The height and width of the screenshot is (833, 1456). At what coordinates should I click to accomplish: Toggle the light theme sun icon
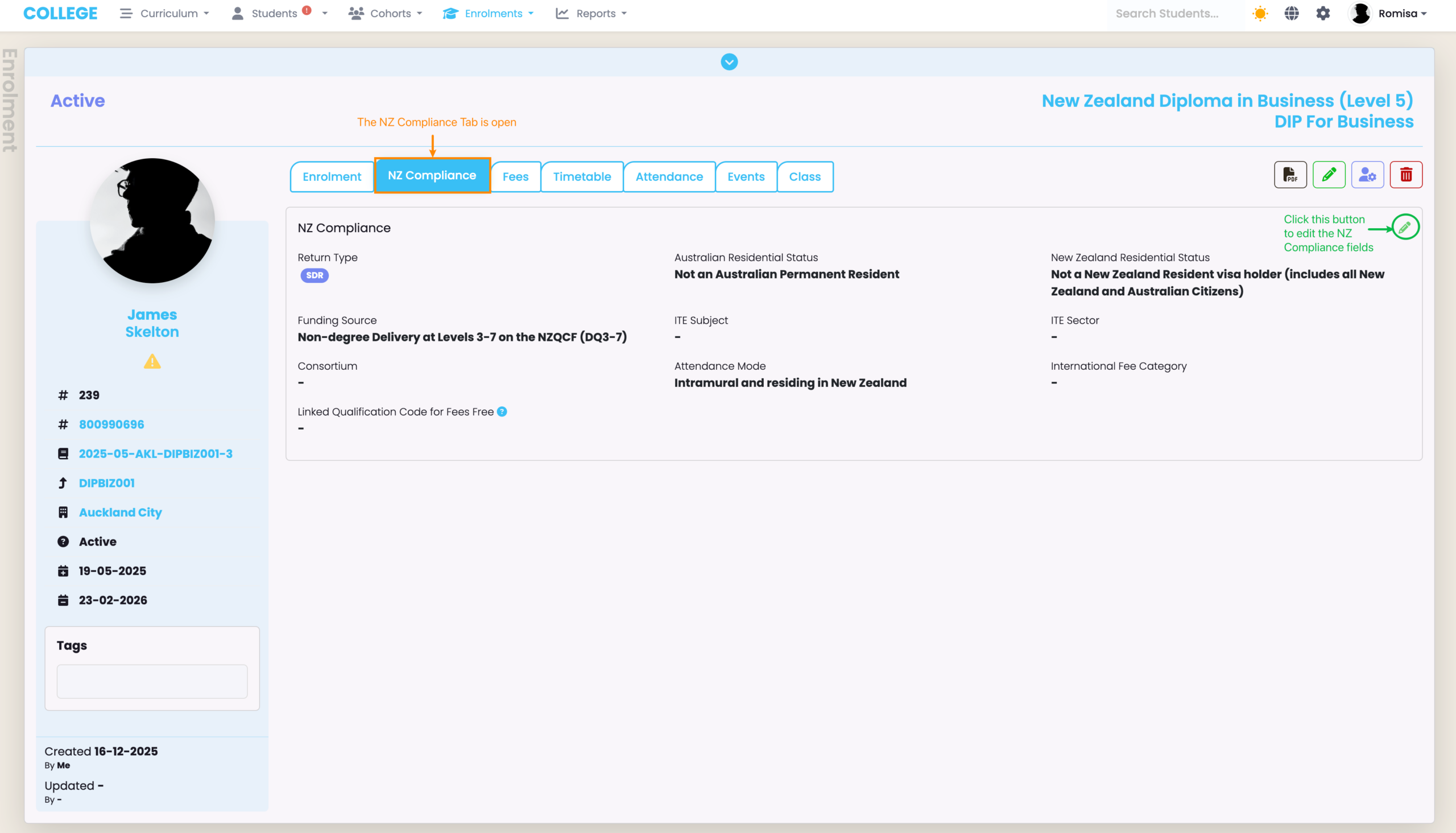point(1260,14)
